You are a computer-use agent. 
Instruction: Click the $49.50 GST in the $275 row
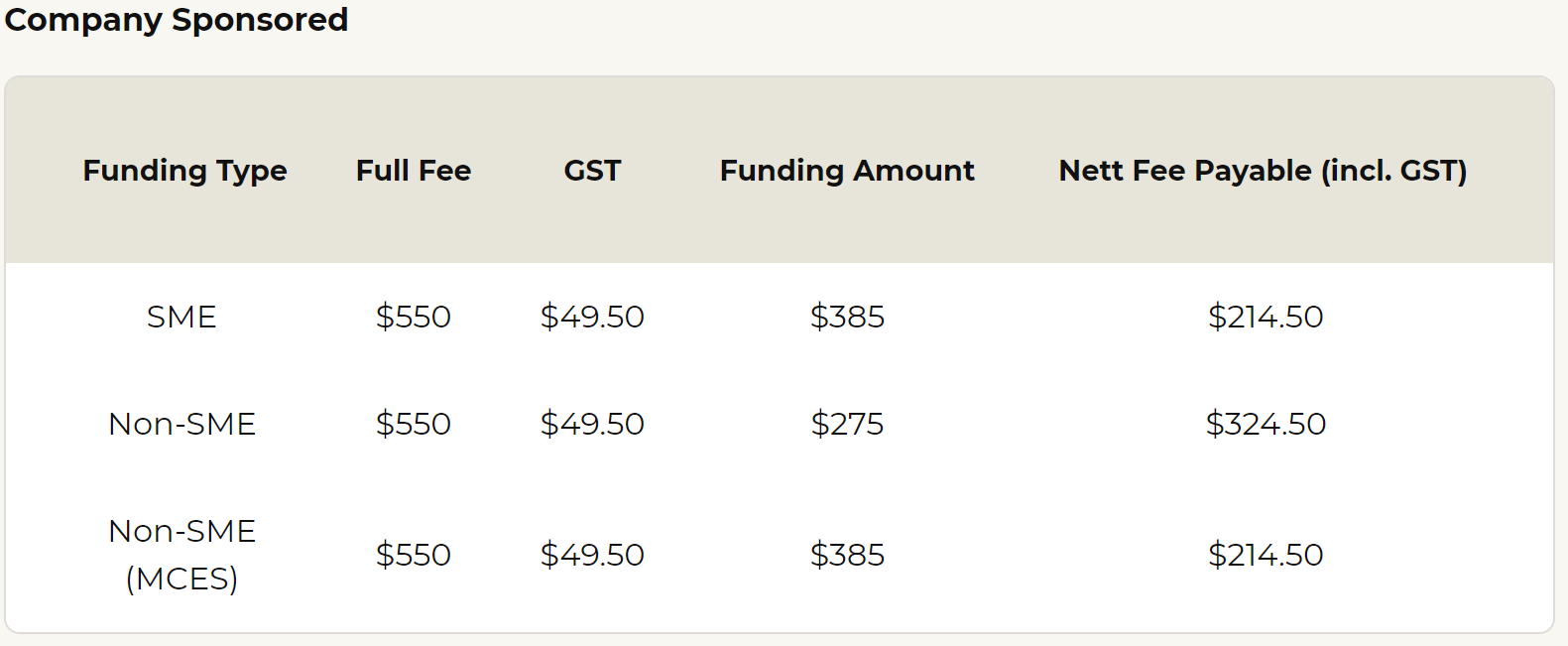click(592, 424)
